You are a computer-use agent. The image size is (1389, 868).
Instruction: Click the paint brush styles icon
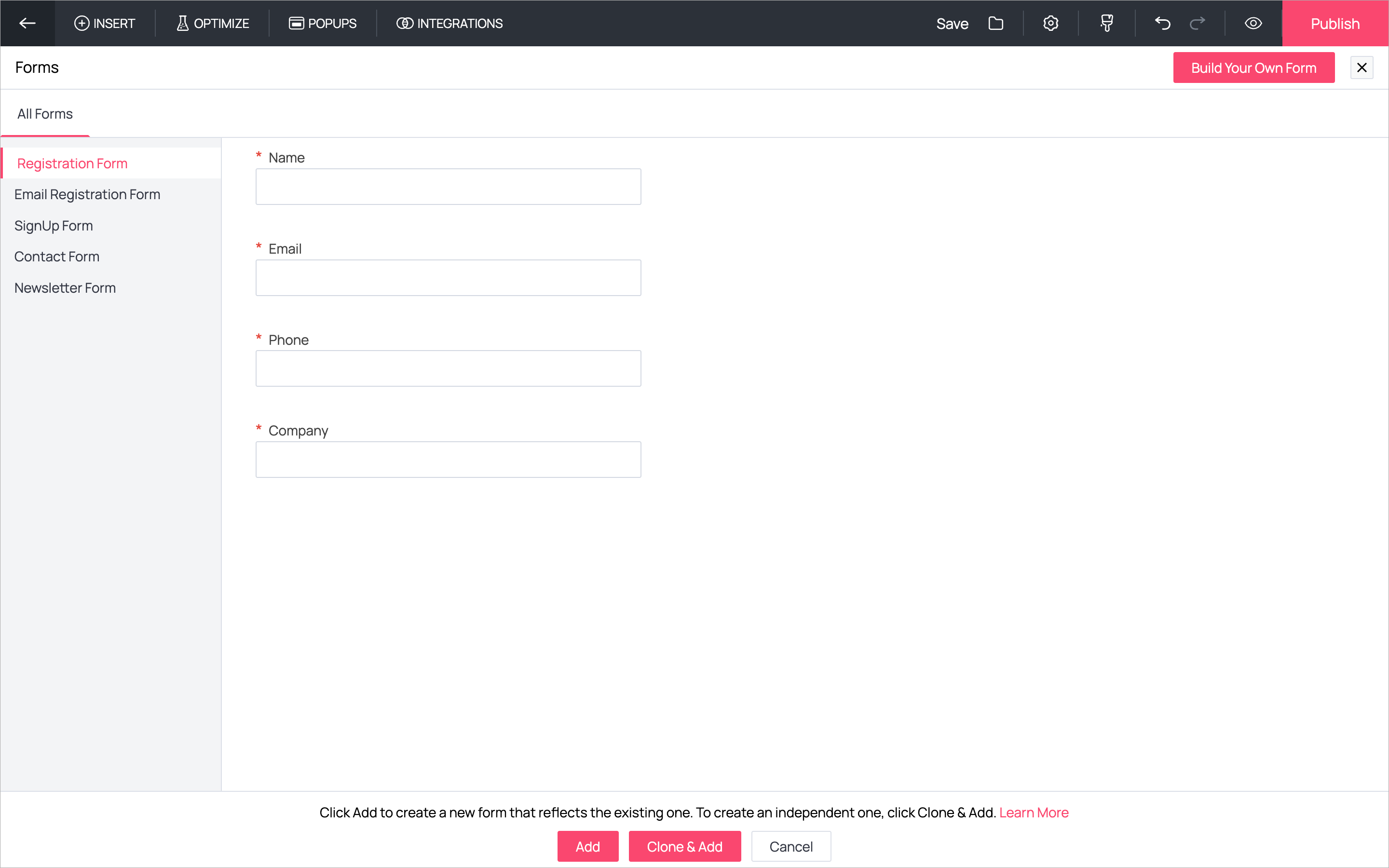1106,23
